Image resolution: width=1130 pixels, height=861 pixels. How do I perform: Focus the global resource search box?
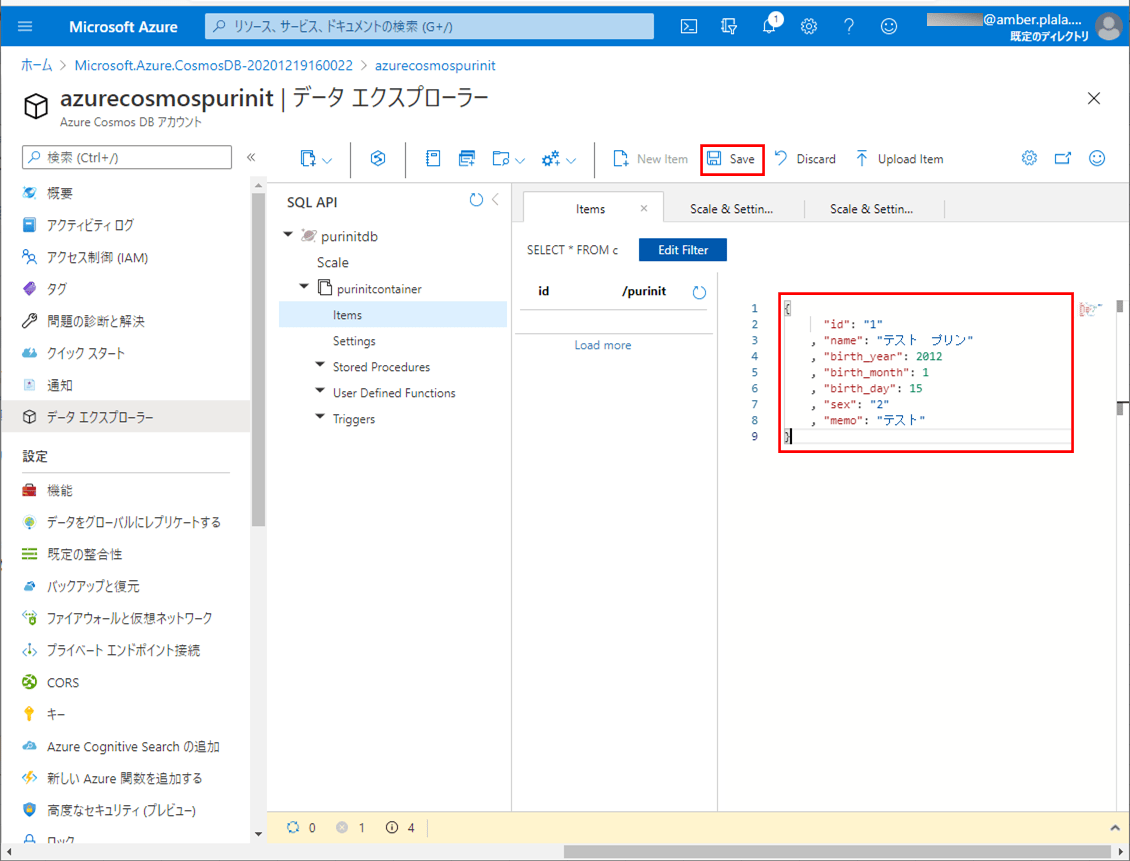coord(430,27)
